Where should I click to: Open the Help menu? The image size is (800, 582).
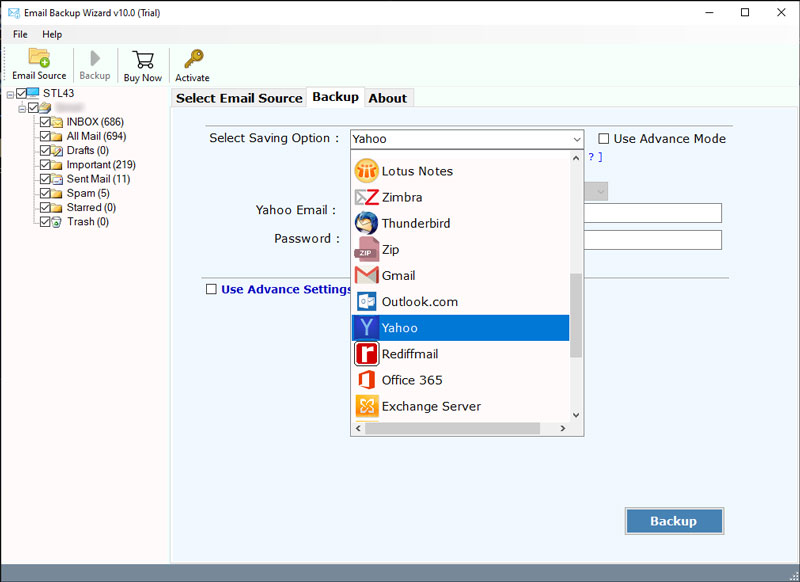pos(52,34)
